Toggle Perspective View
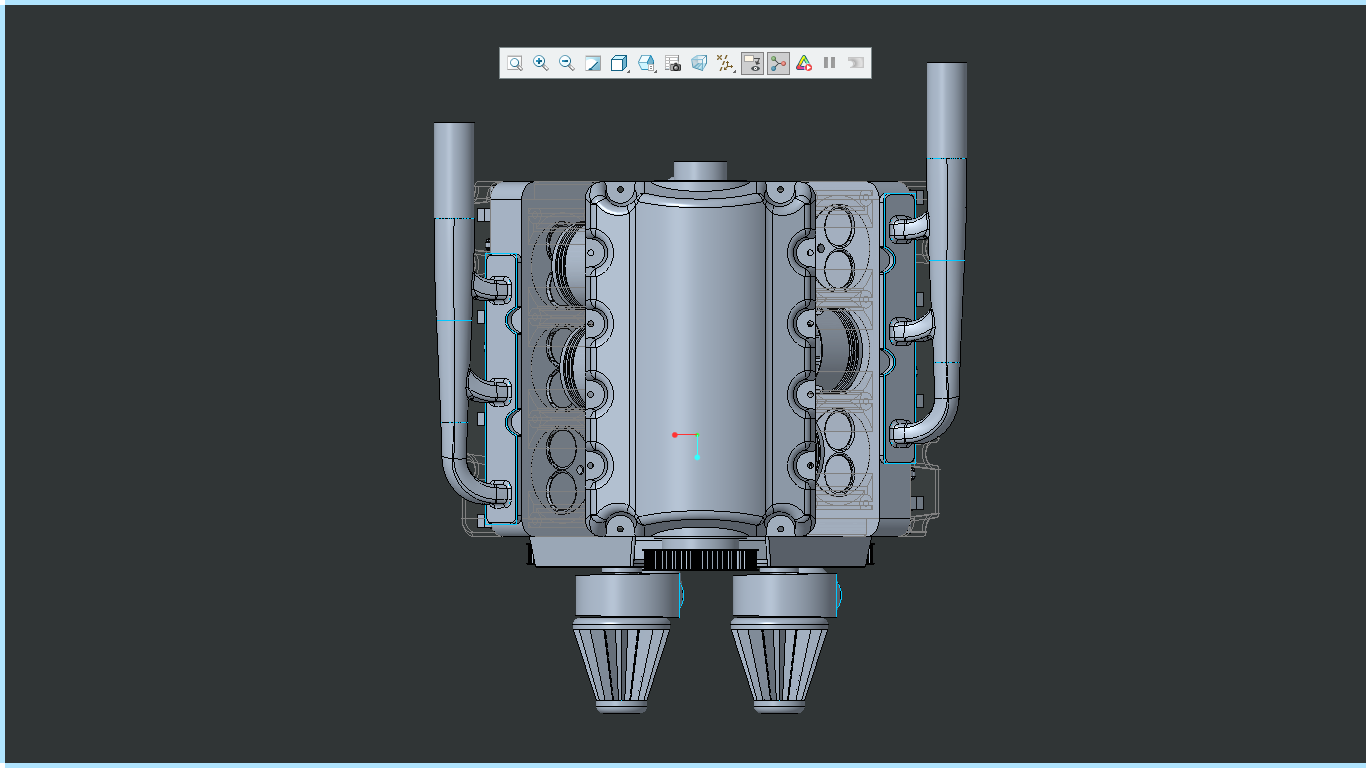Screen dimensions: 1366x768 pos(699,63)
